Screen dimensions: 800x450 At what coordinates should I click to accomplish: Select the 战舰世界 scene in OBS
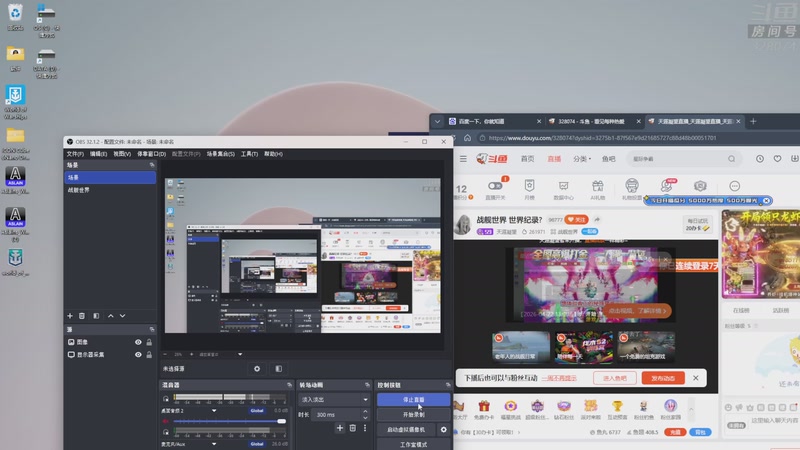(x=110, y=190)
